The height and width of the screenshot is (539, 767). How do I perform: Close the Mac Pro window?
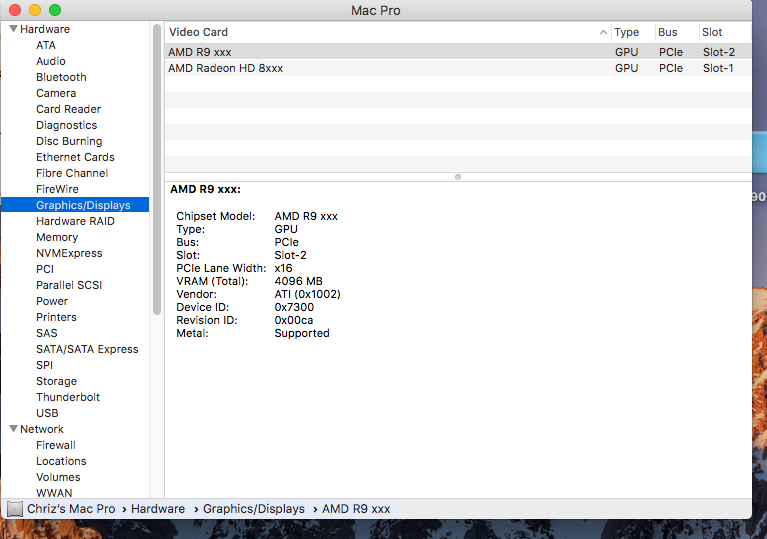(x=15, y=10)
